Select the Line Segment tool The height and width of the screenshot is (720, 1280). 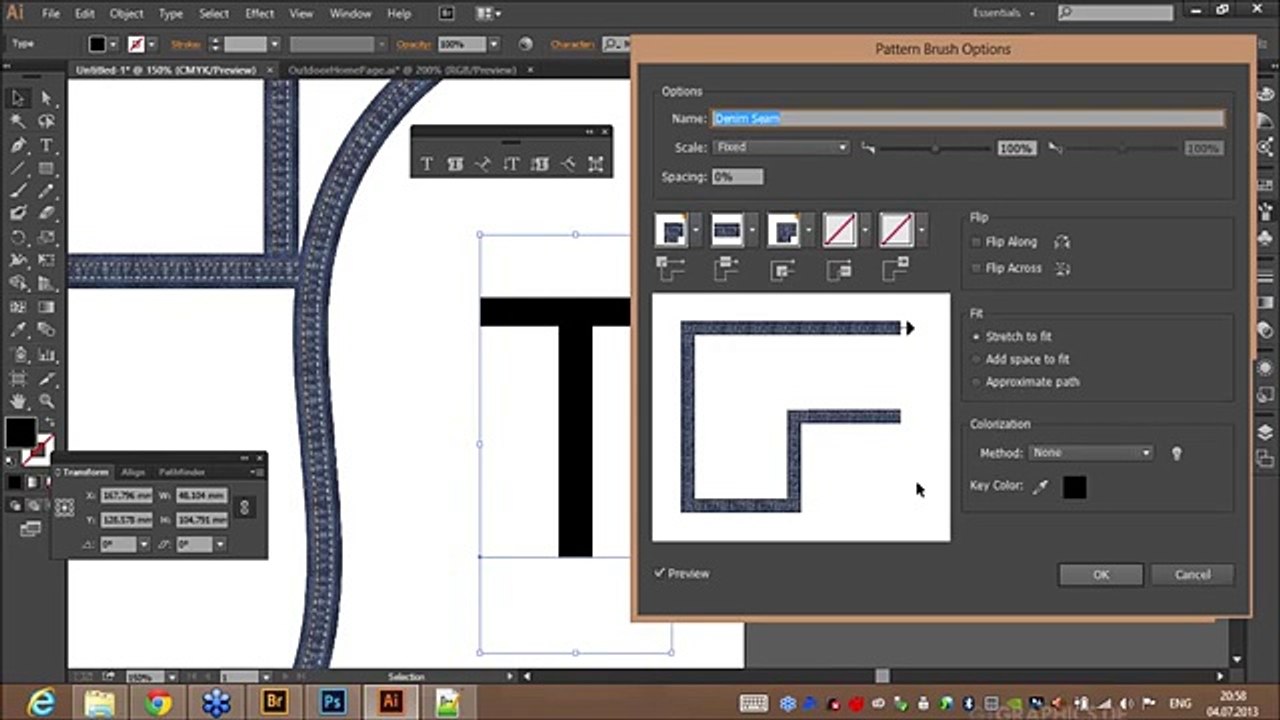(18, 168)
